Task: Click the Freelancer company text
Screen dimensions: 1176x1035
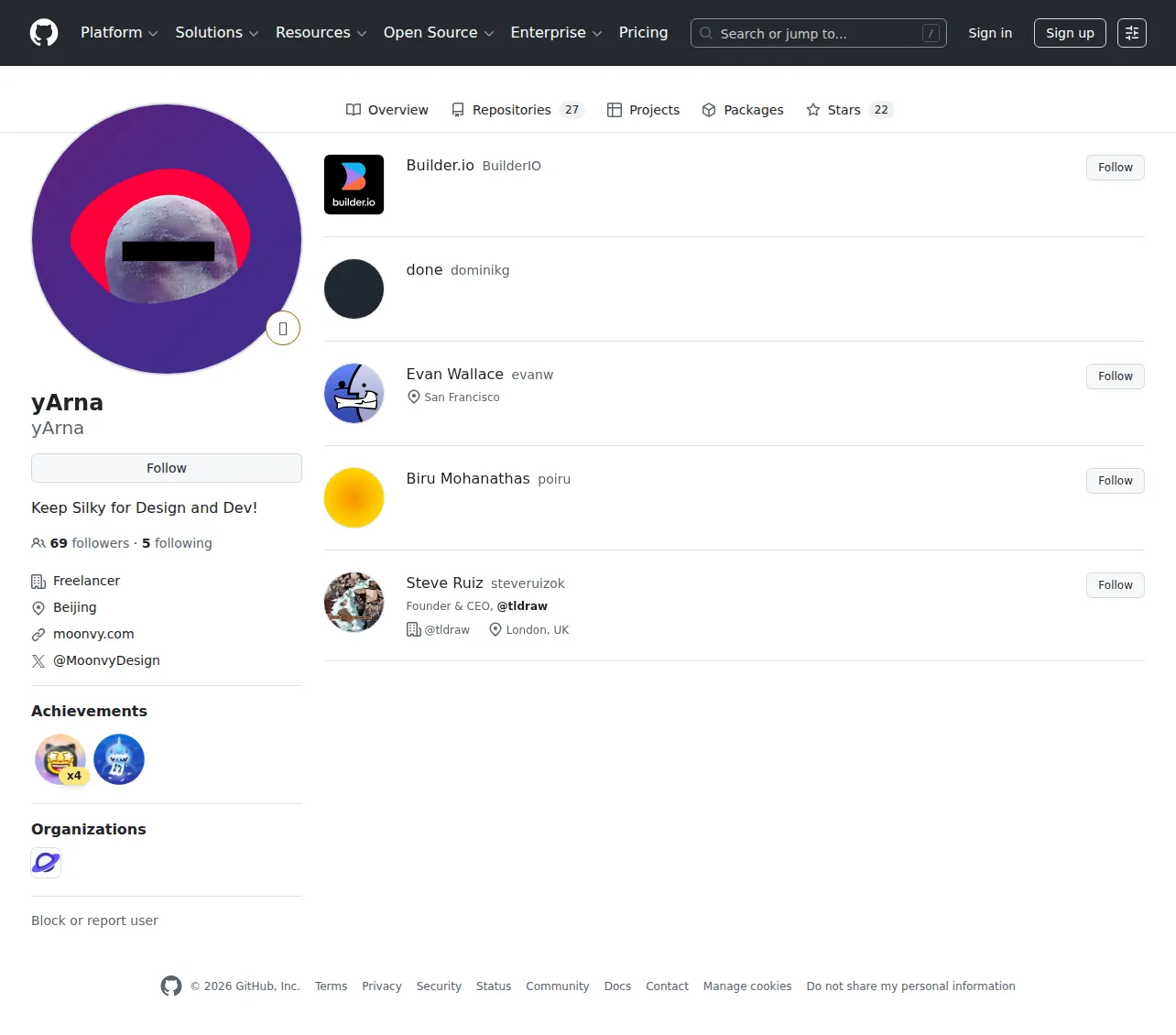Action: [x=86, y=581]
